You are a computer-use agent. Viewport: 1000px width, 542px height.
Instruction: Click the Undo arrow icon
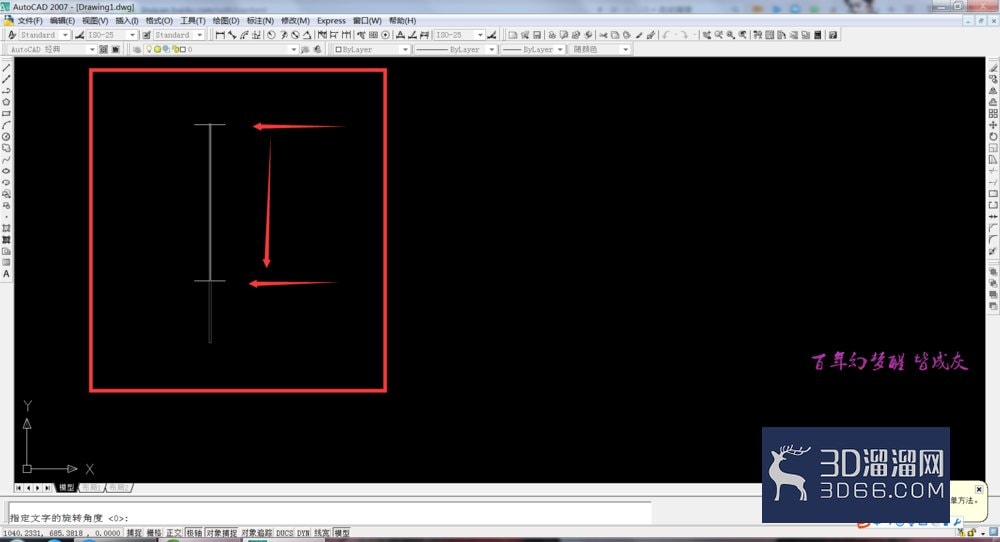[666, 35]
